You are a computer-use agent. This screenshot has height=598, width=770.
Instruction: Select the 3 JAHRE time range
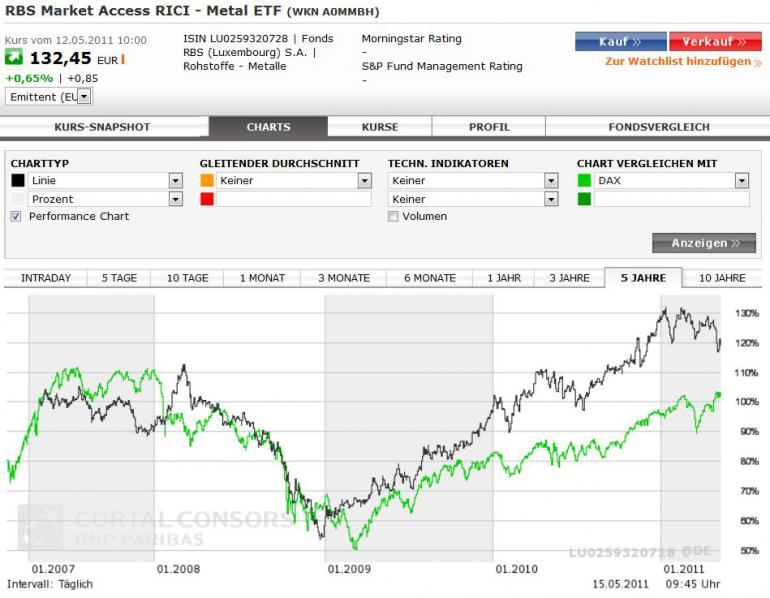click(x=569, y=278)
